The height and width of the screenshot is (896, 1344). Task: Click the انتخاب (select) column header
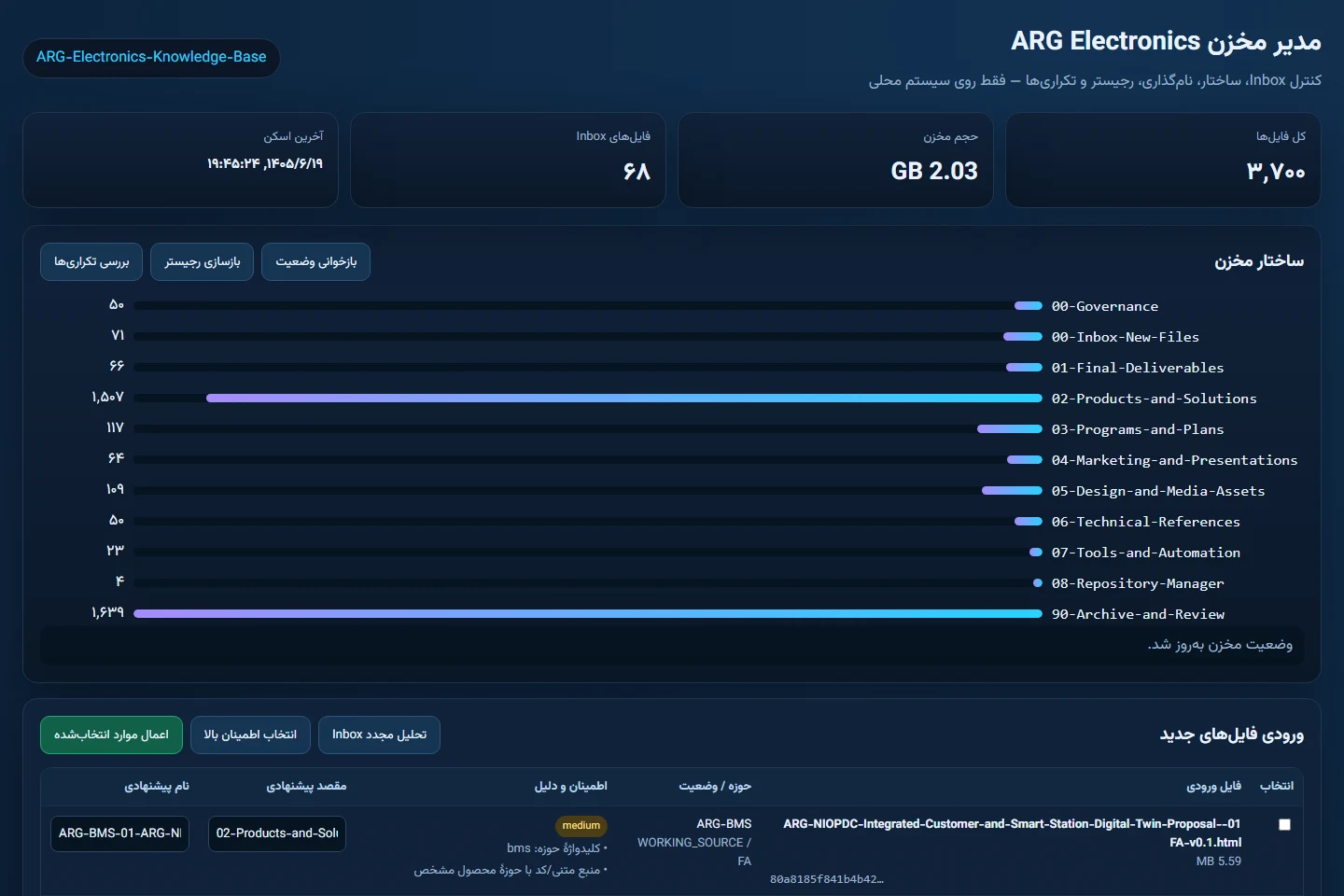coord(1276,787)
